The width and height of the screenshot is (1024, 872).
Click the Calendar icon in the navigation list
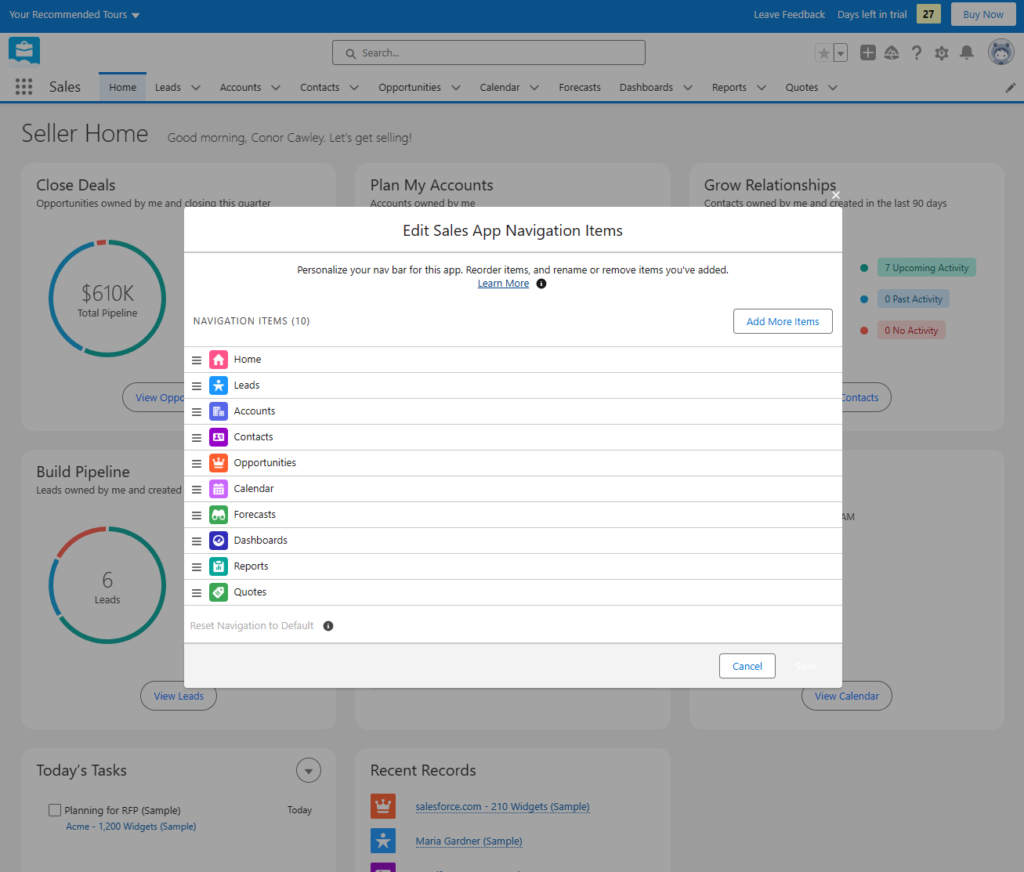coord(218,488)
